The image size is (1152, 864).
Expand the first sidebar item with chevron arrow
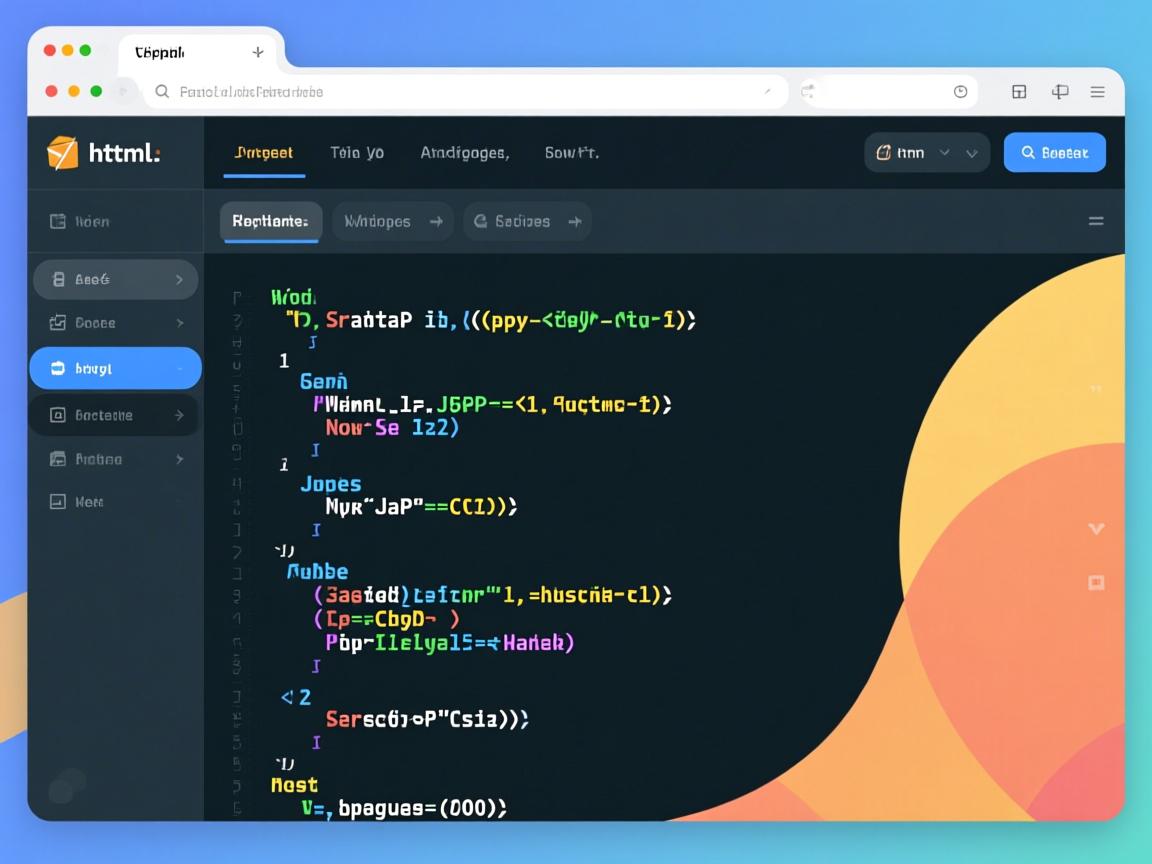179,280
